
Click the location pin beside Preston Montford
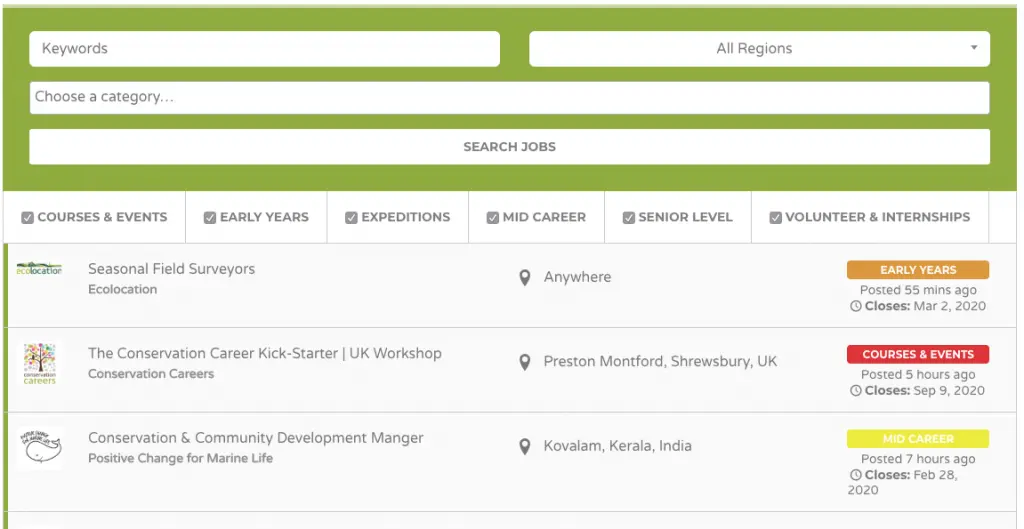pos(524,362)
